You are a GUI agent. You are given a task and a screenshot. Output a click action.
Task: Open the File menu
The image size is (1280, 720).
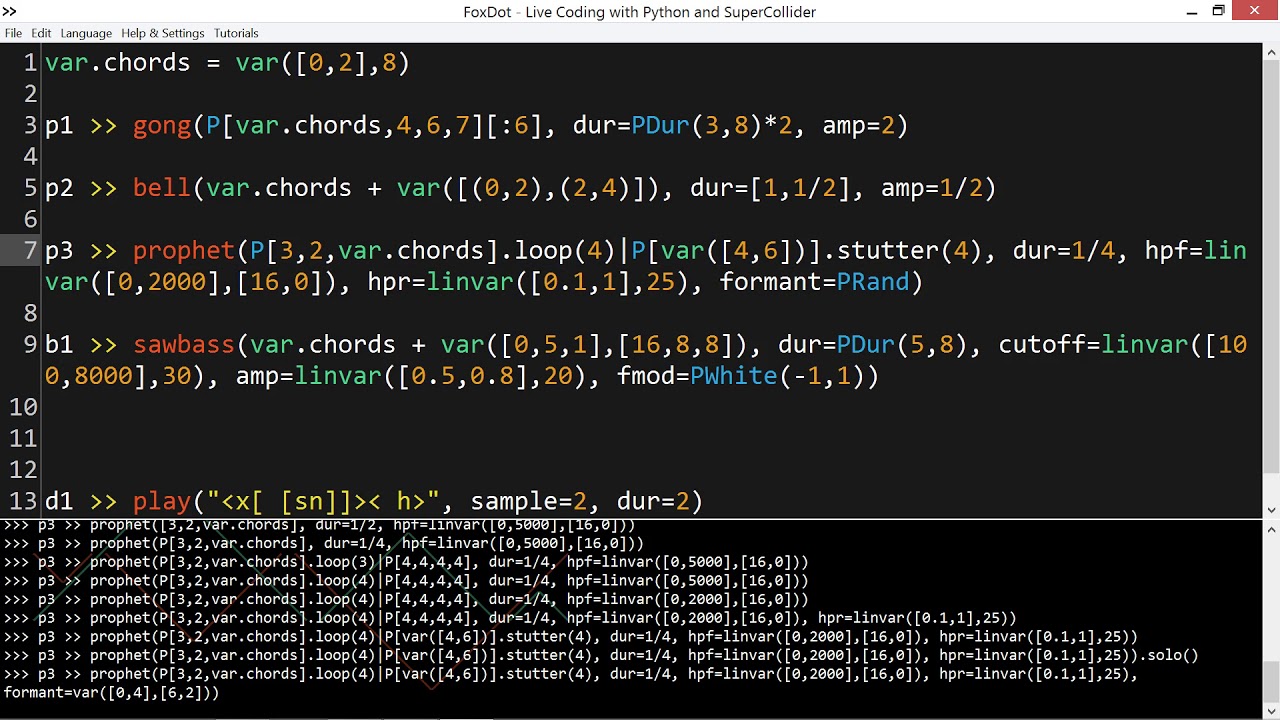pos(13,33)
